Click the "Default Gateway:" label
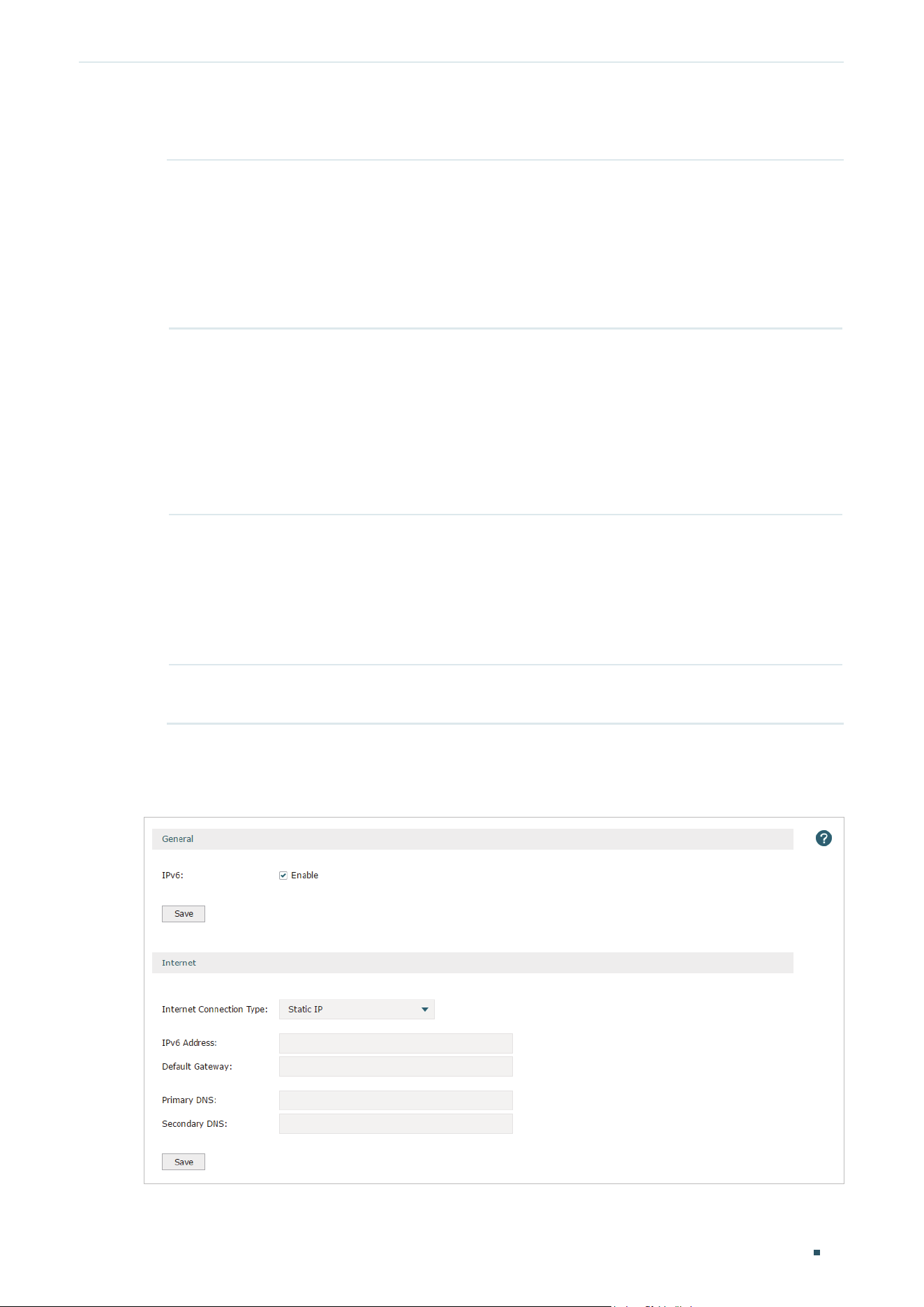This screenshot has width=924, height=1307. pos(198,1067)
